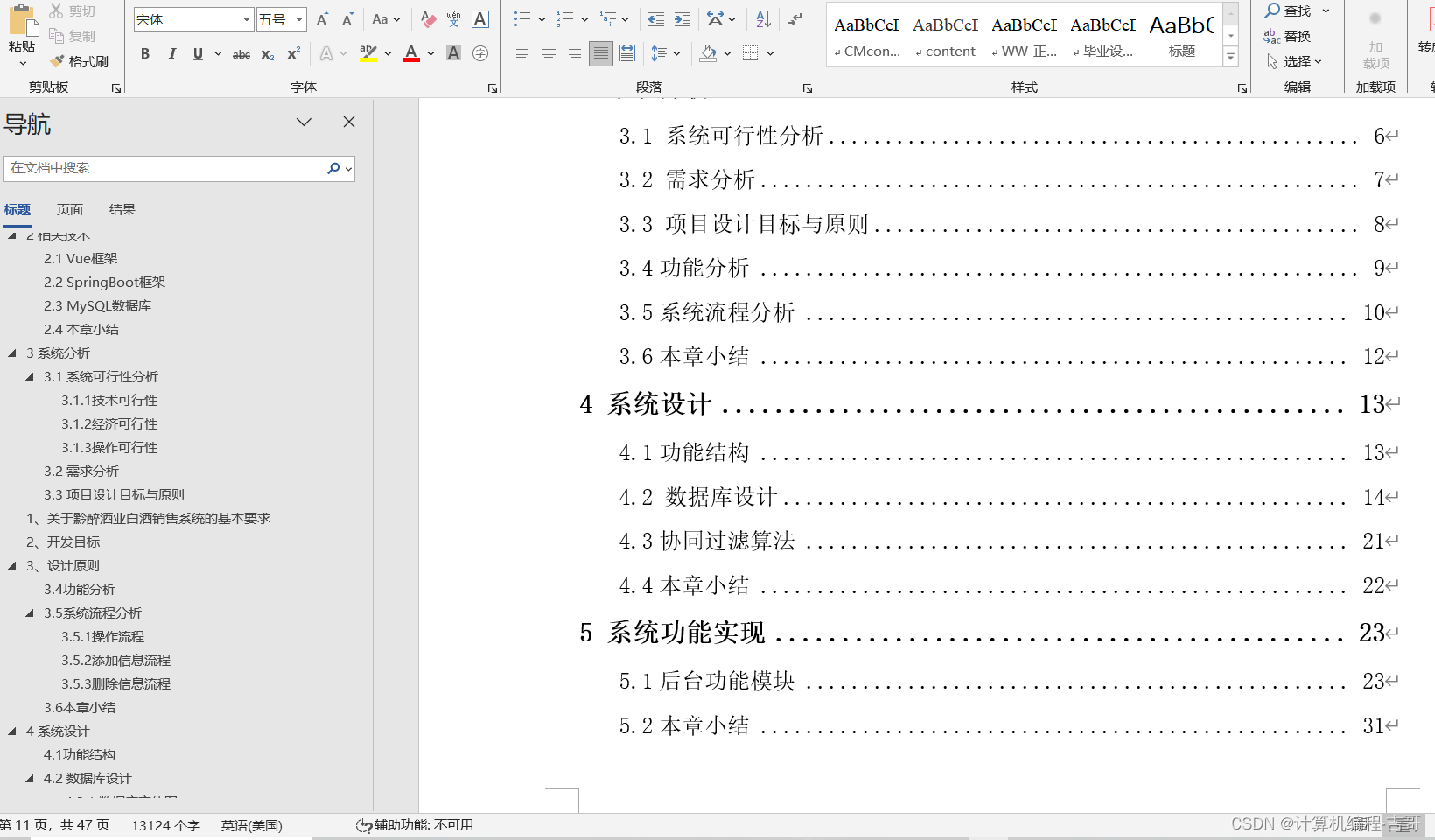
Task: Click the Format Painter (格式刷) tool
Action: click(80, 61)
